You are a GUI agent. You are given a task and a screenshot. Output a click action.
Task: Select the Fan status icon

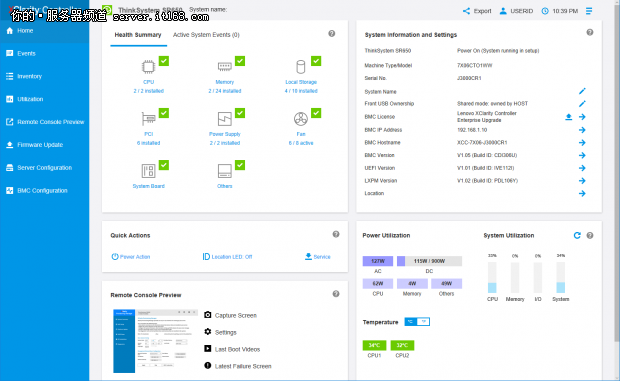point(301,119)
